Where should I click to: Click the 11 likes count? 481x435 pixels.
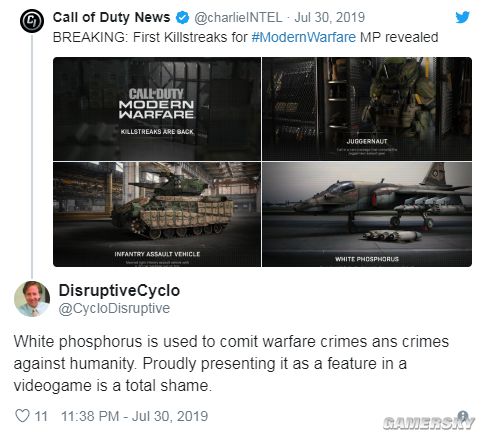pos(41,416)
